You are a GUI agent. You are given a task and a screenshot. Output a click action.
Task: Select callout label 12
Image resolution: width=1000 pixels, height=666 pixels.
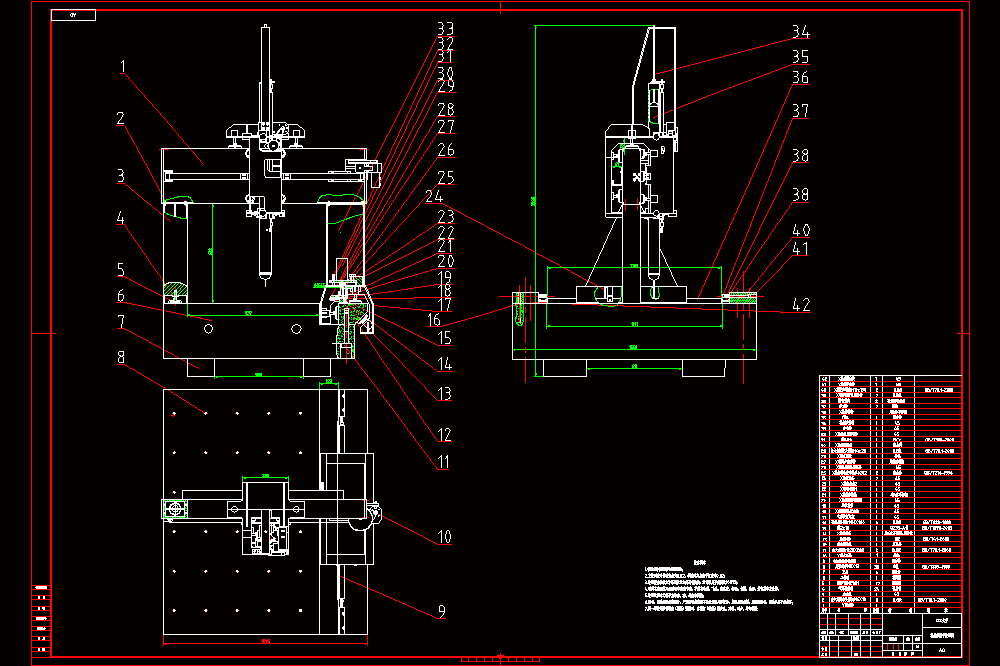(x=445, y=434)
